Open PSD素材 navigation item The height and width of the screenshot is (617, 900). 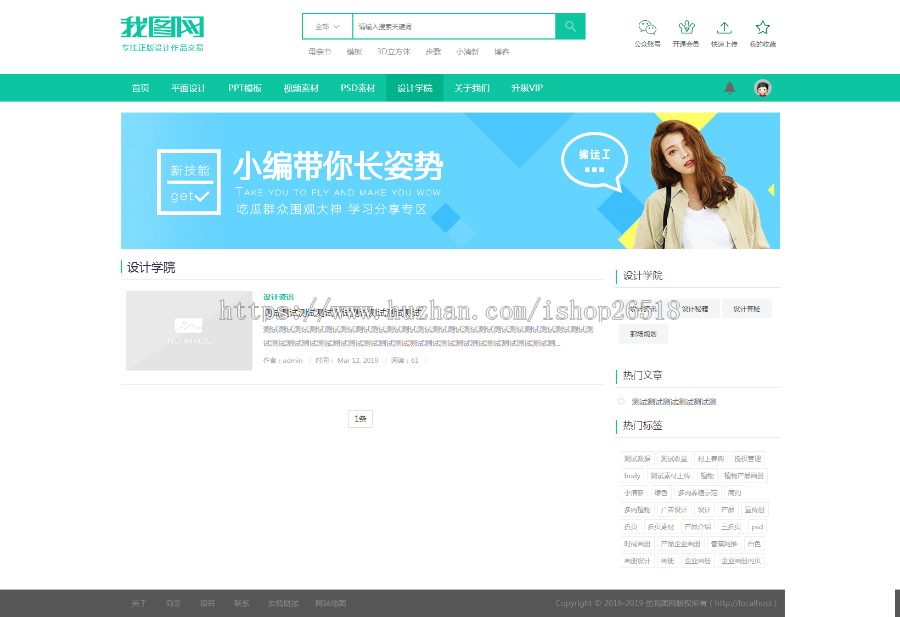358,88
